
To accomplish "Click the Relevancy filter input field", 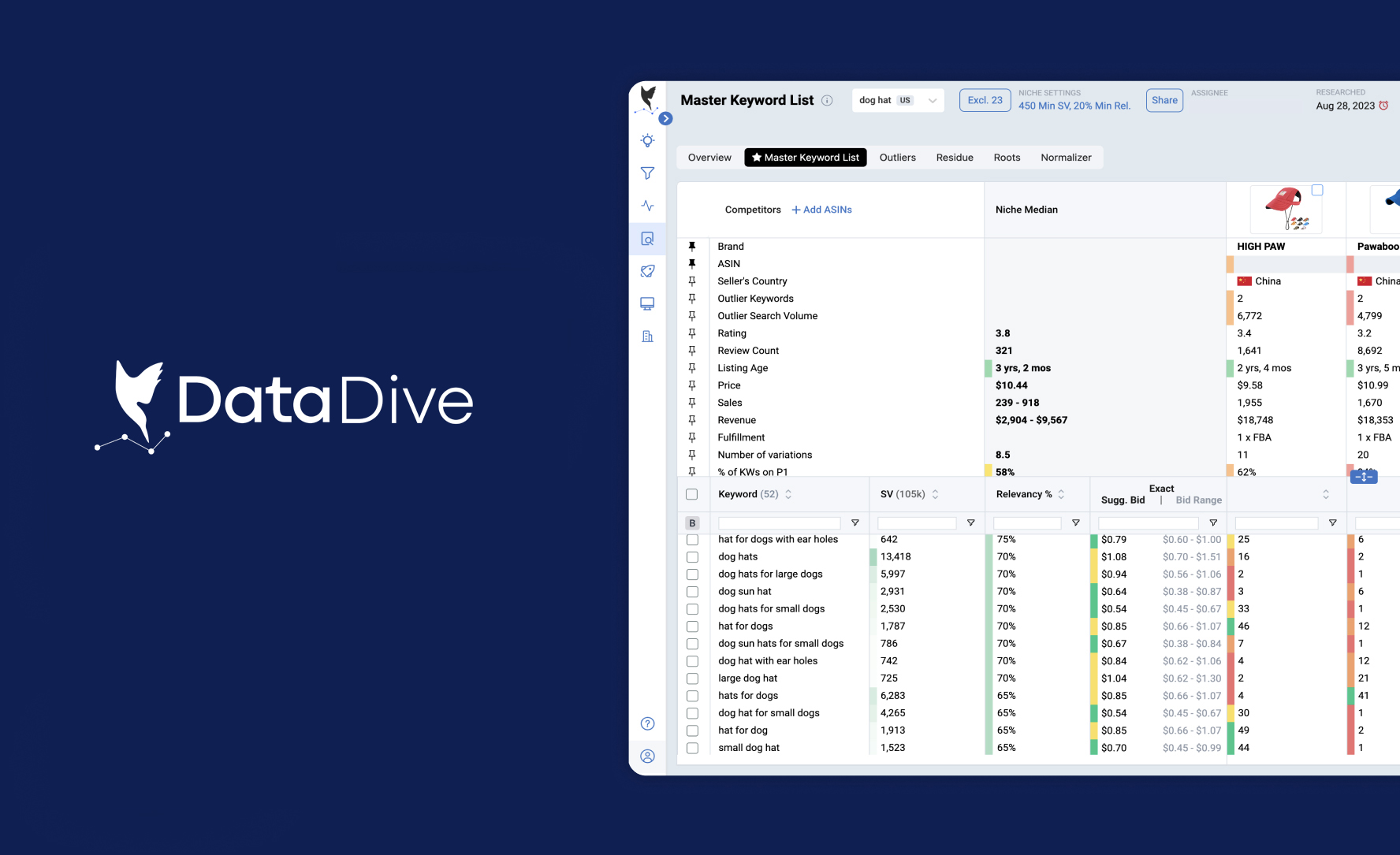I will click(1027, 522).
